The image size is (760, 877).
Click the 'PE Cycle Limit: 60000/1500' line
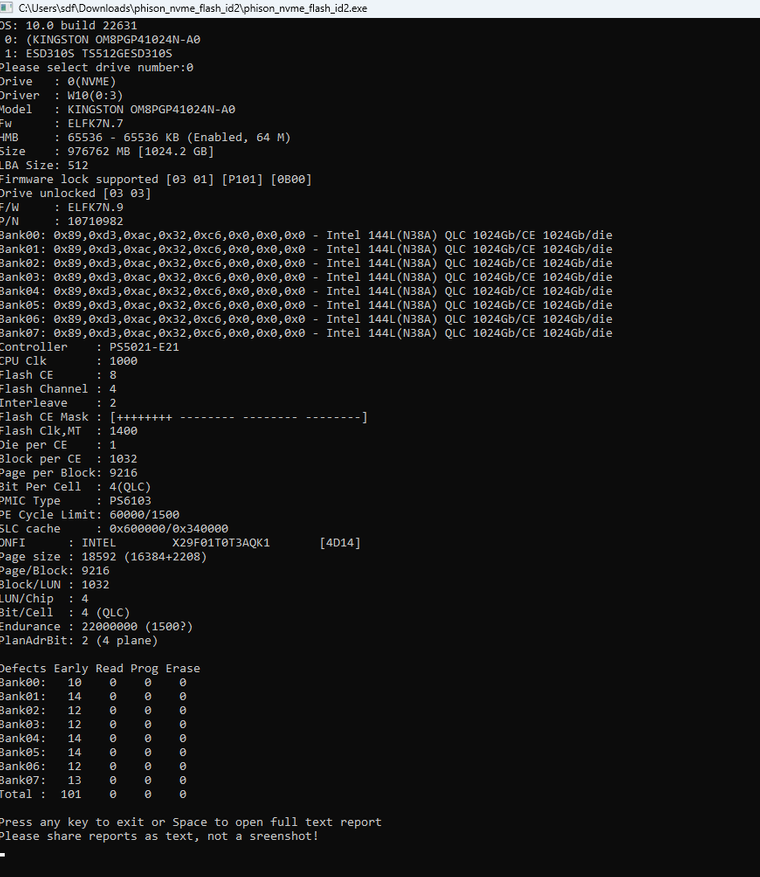pos(89,515)
